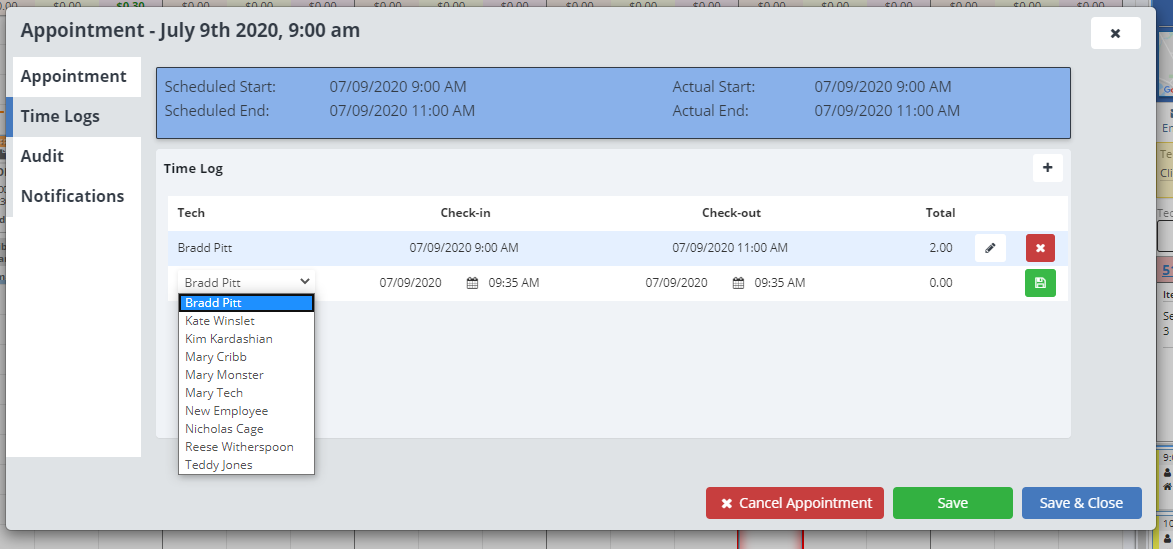Switch to the Appointment tab
1173x549 pixels.
74,77
